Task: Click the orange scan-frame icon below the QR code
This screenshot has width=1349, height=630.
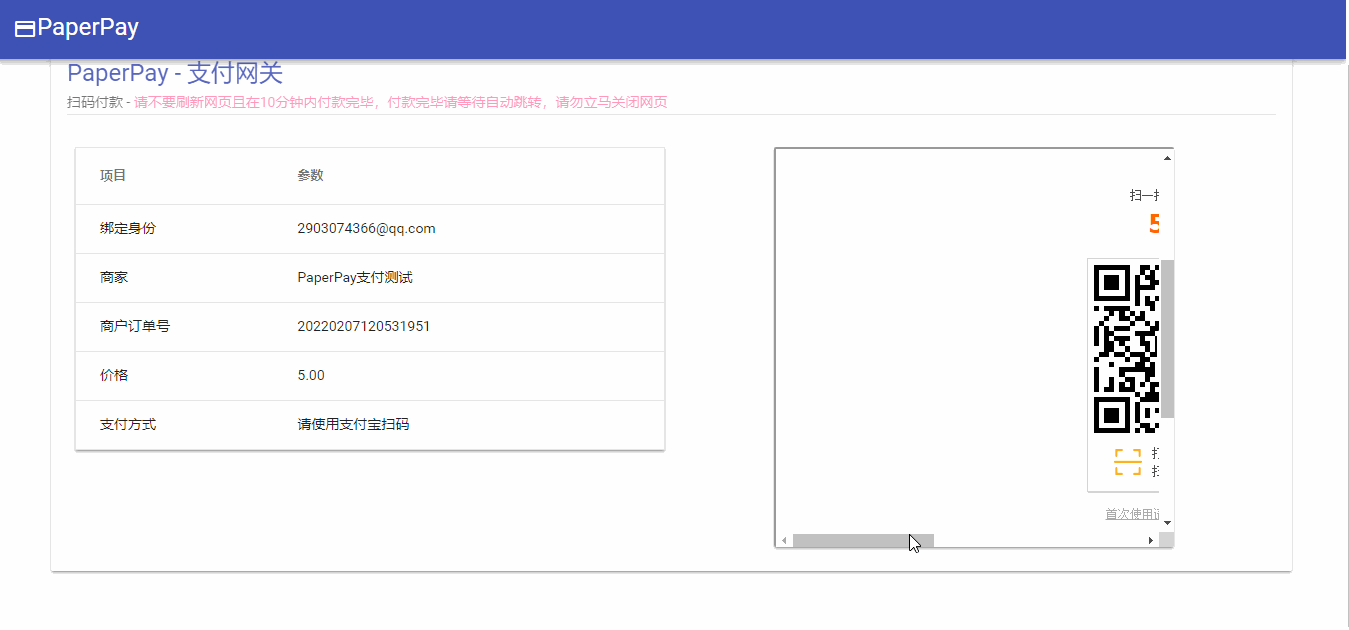Action: [x=1128, y=462]
